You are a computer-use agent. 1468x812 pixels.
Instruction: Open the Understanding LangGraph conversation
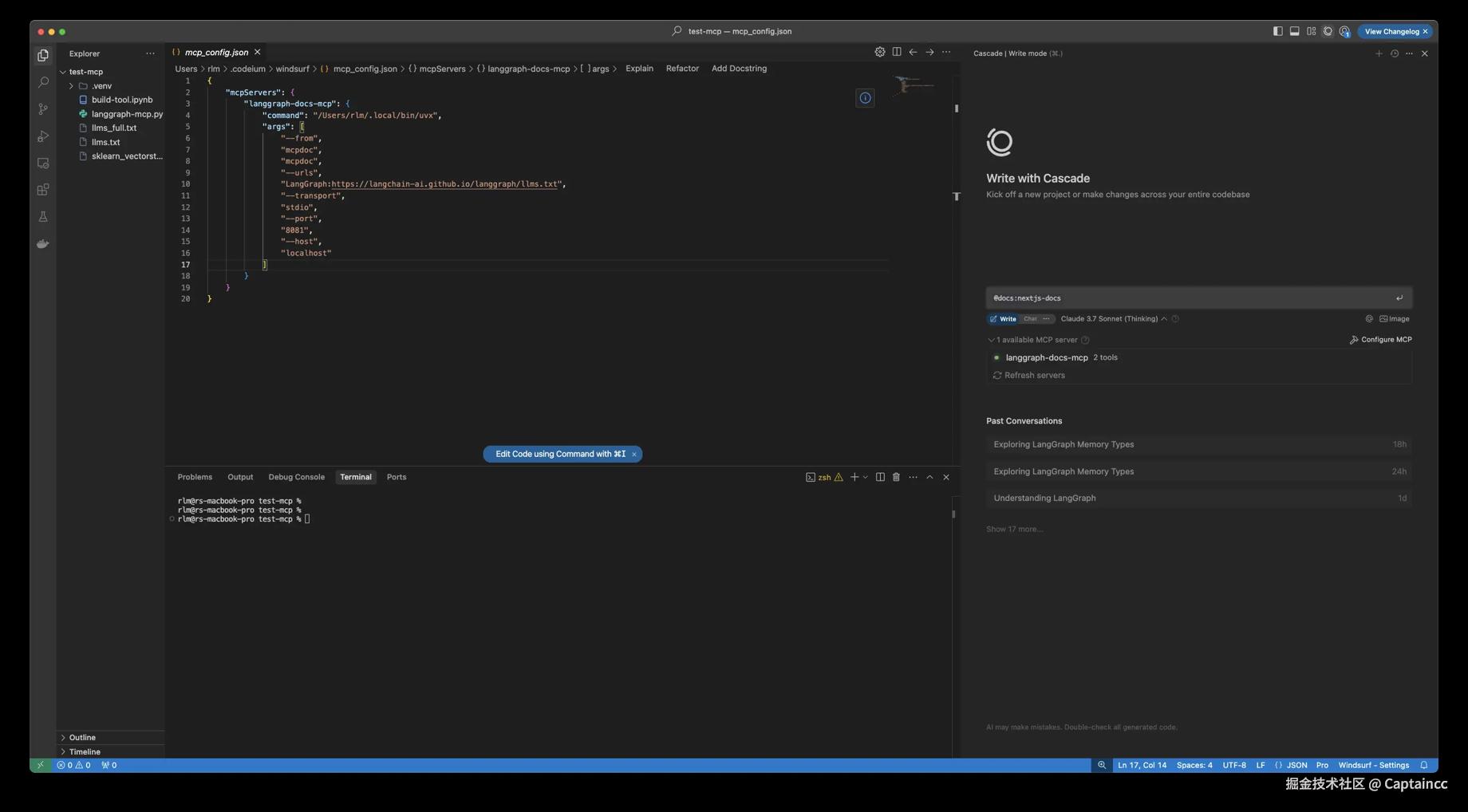1199,499
